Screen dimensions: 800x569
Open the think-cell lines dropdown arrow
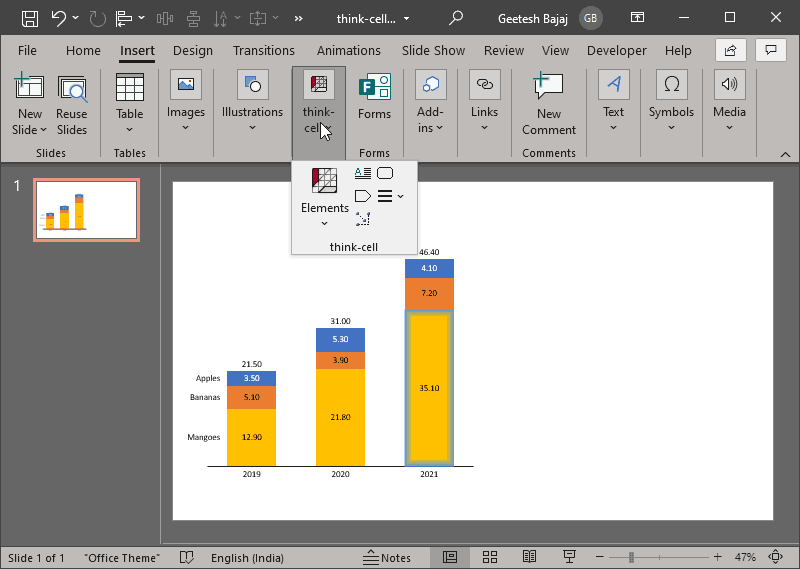[x=400, y=196]
